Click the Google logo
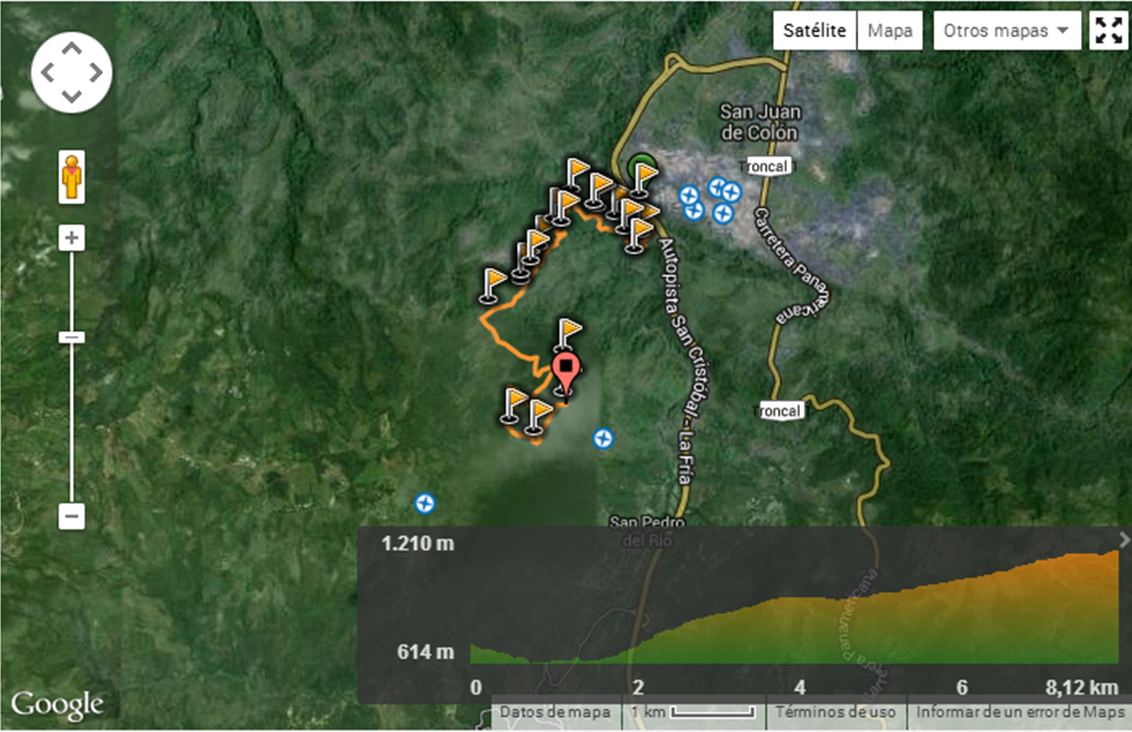 click(57, 705)
